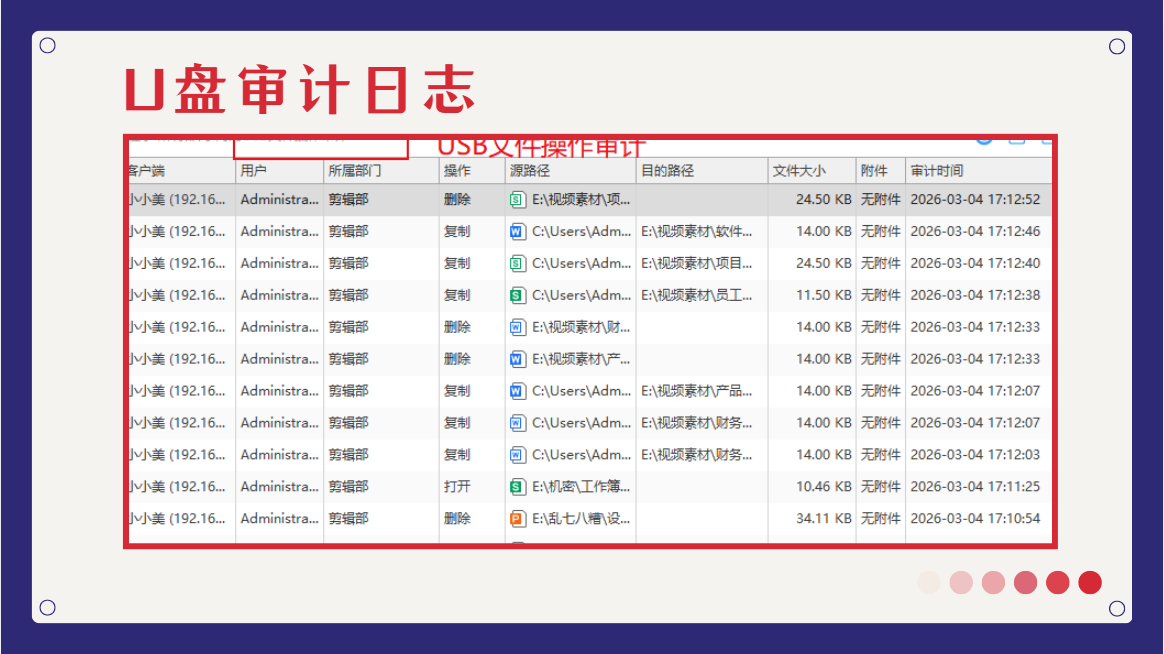Click spreadsheet icon in the 17:12:52 row

517,200
